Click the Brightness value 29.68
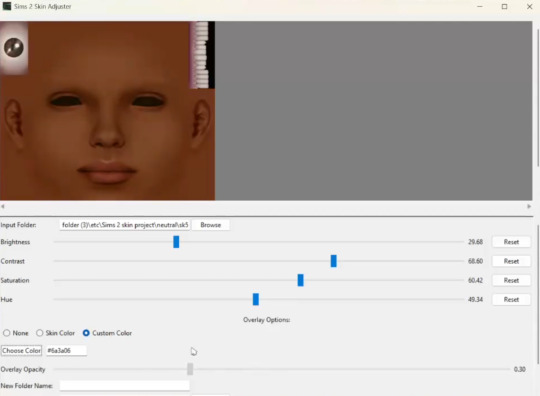Screen dimensions: 540x396 tap(475, 242)
